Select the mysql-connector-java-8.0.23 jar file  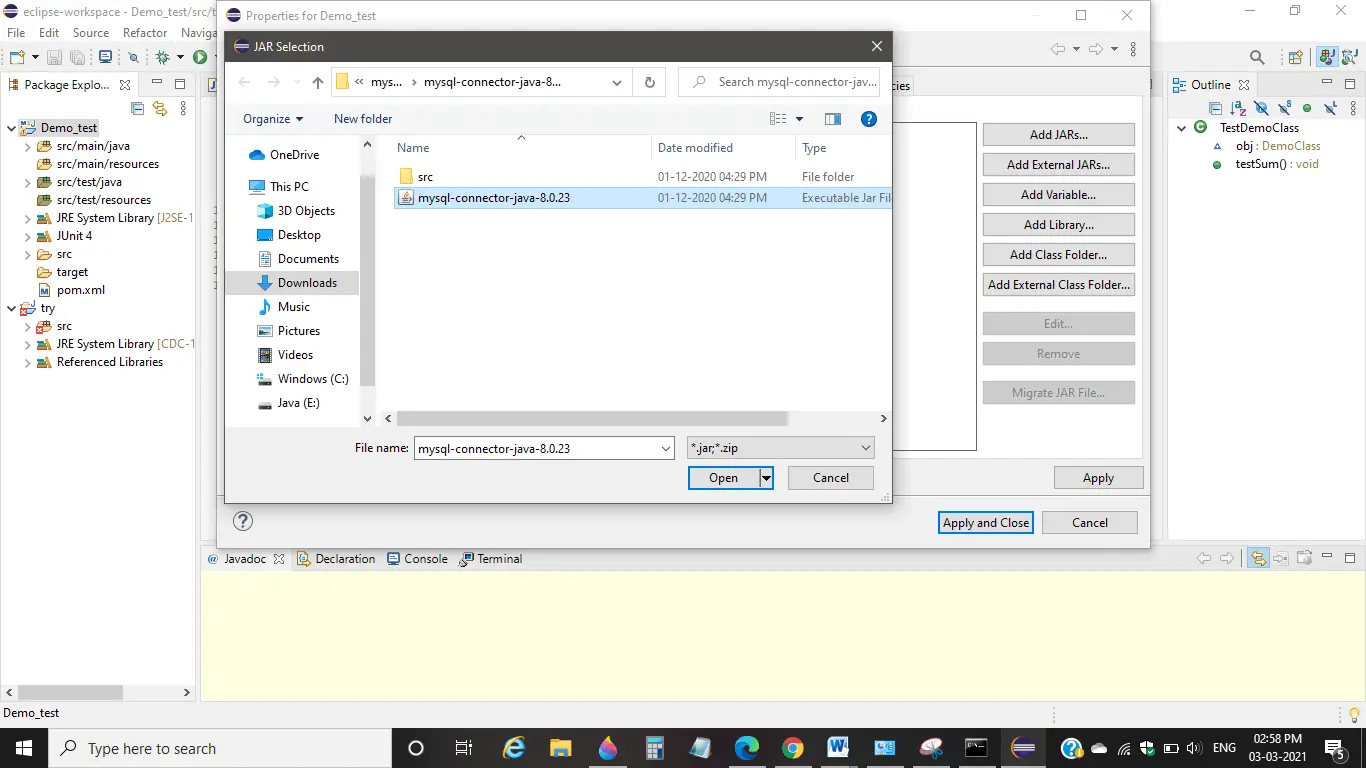coord(642,198)
